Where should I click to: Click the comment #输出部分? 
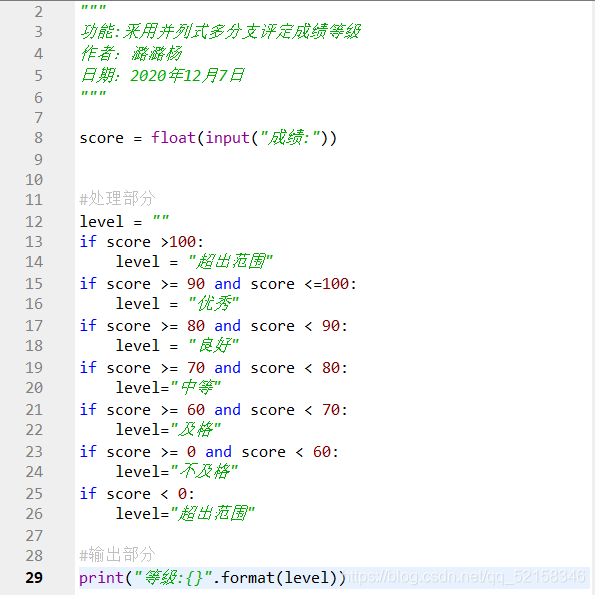coord(117,555)
